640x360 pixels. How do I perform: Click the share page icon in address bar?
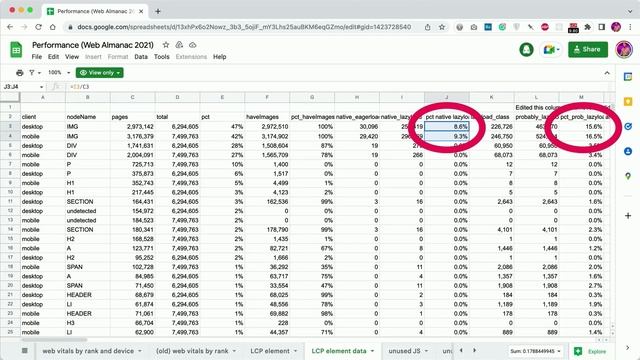tap(427, 27)
